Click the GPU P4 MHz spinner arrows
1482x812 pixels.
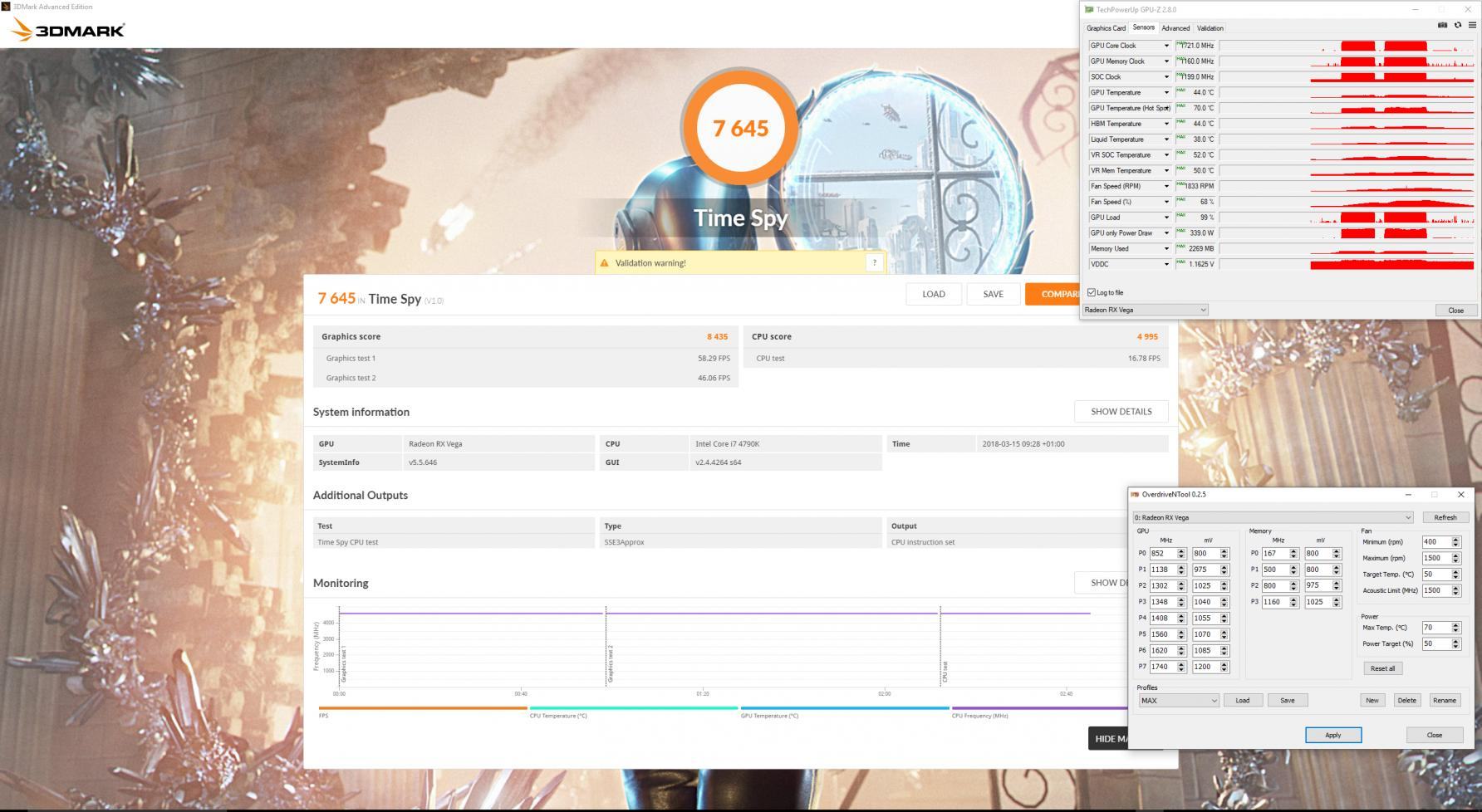pos(1181,619)
